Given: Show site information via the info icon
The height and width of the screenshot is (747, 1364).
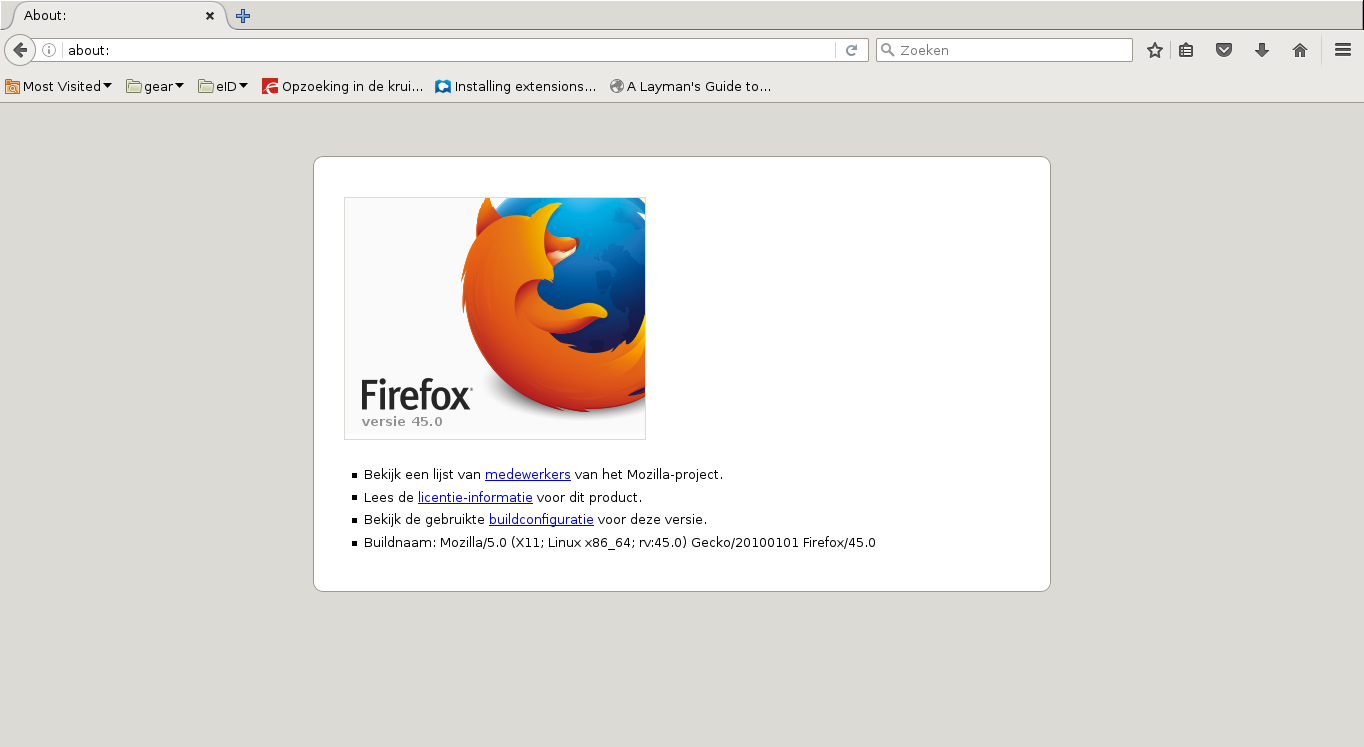Looking at the screenshot, I should (49, 50).
